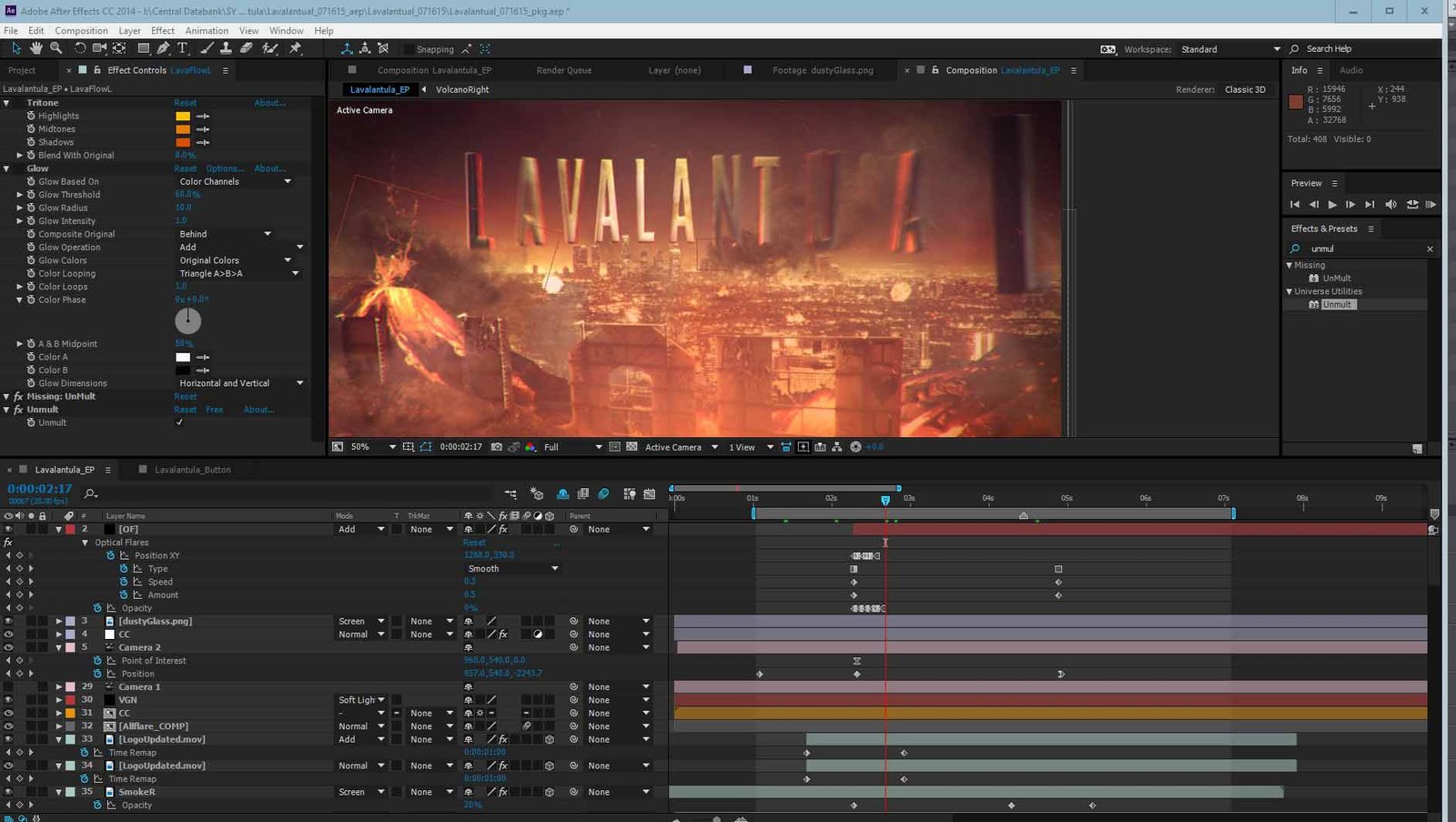
Task: Select the Zoom tool in toolbar
Action: 56,48
